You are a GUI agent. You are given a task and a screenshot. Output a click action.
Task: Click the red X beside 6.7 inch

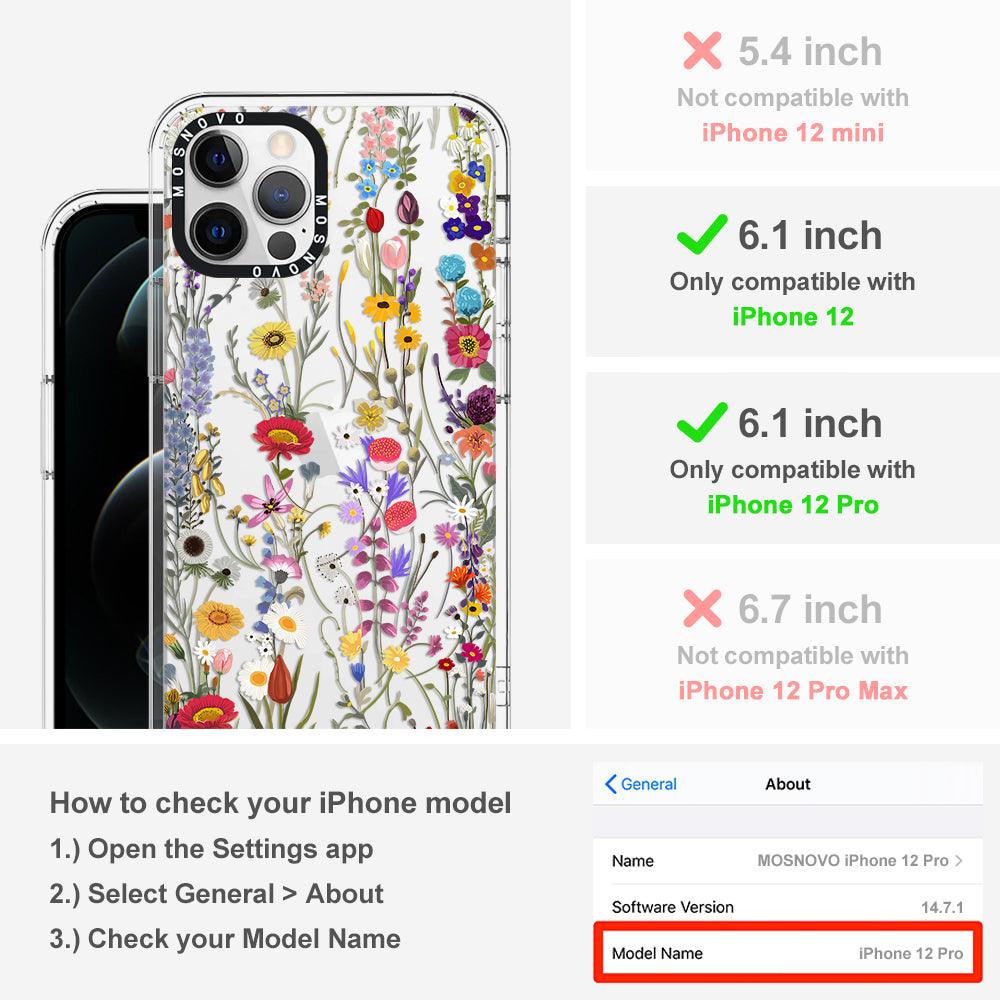pyautogui.click(x=702, y=608)
